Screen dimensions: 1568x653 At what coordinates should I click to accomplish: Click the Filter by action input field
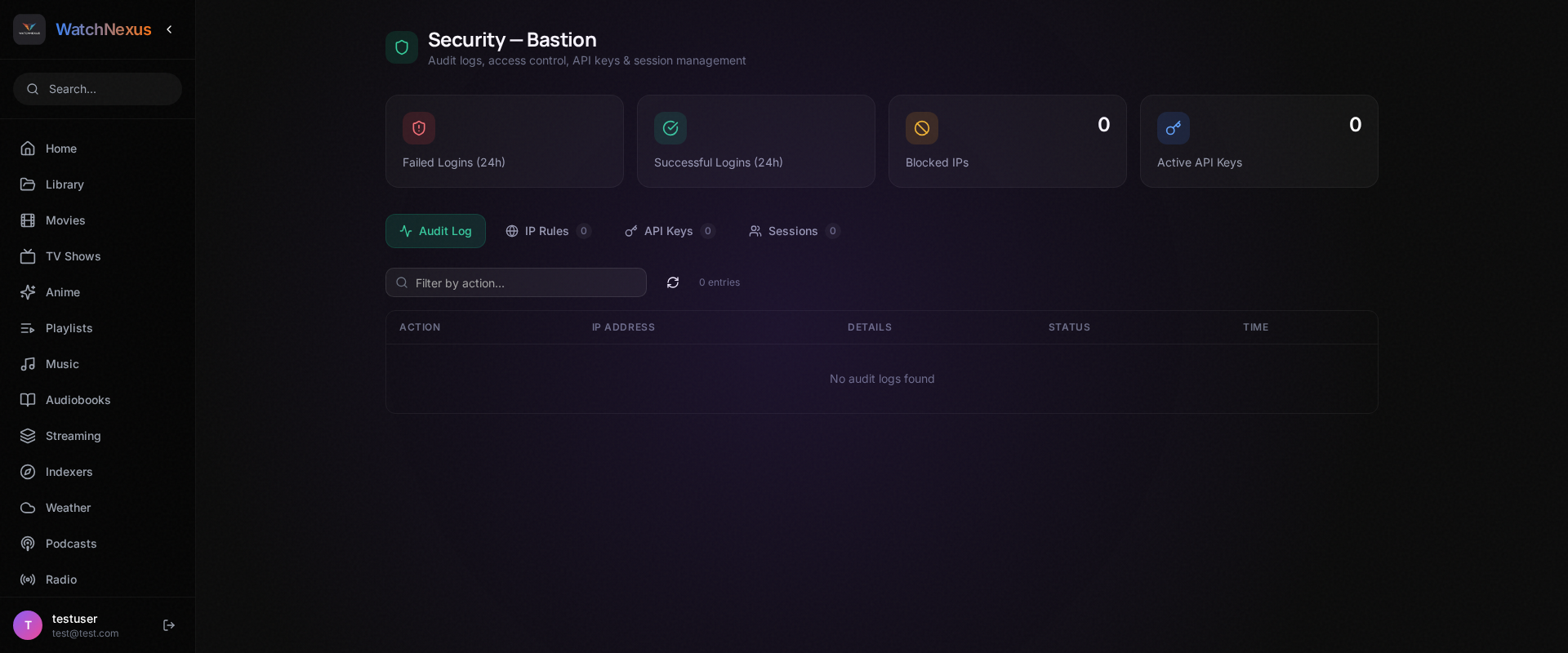tap(523, 282)
